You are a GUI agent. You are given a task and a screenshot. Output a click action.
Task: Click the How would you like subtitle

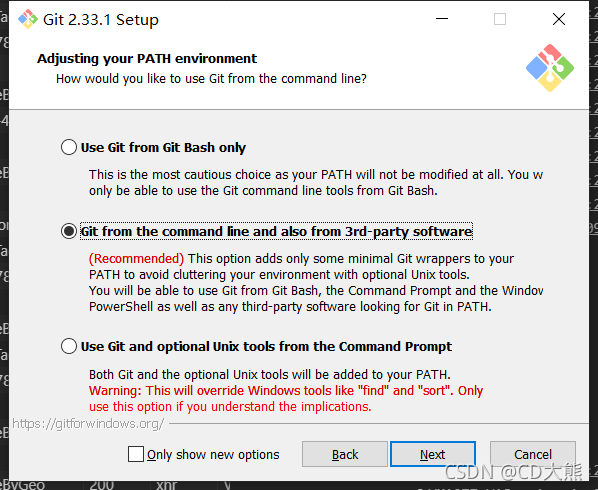[x=211, y=79]
